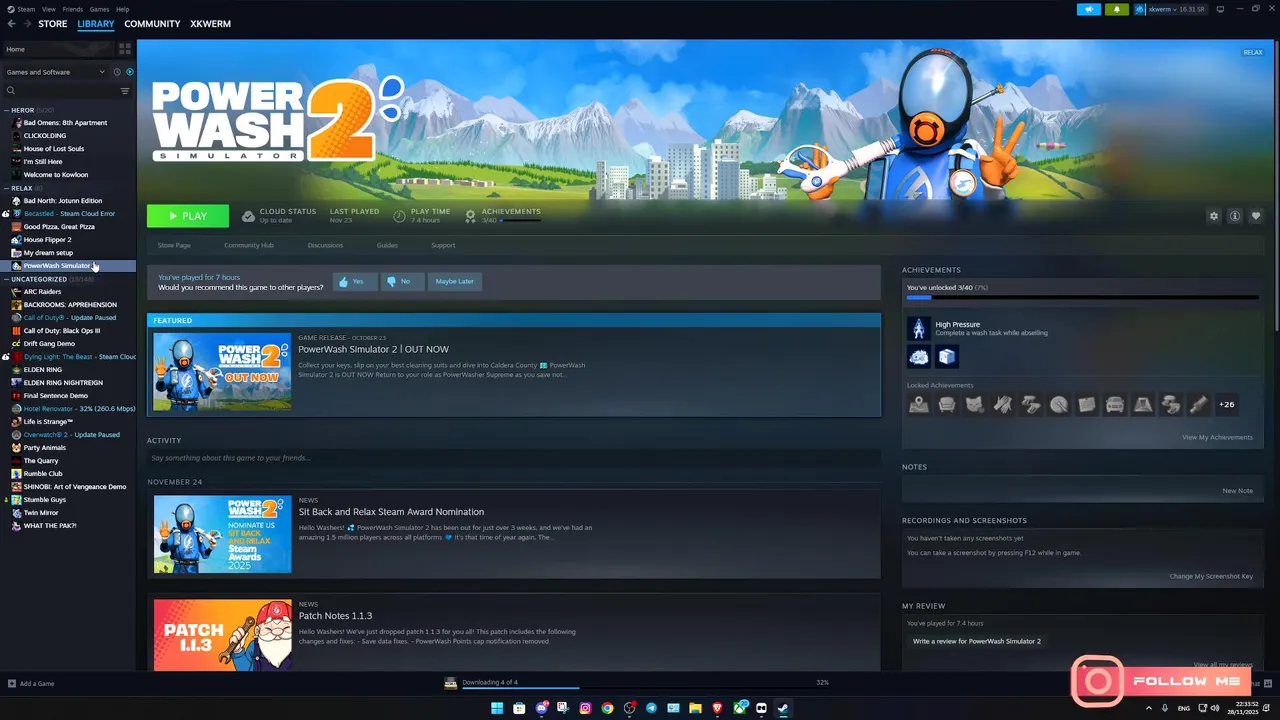This screenshot has height=720, width=1280.
Task: Click New Note button
Action: click(1237, 491)
